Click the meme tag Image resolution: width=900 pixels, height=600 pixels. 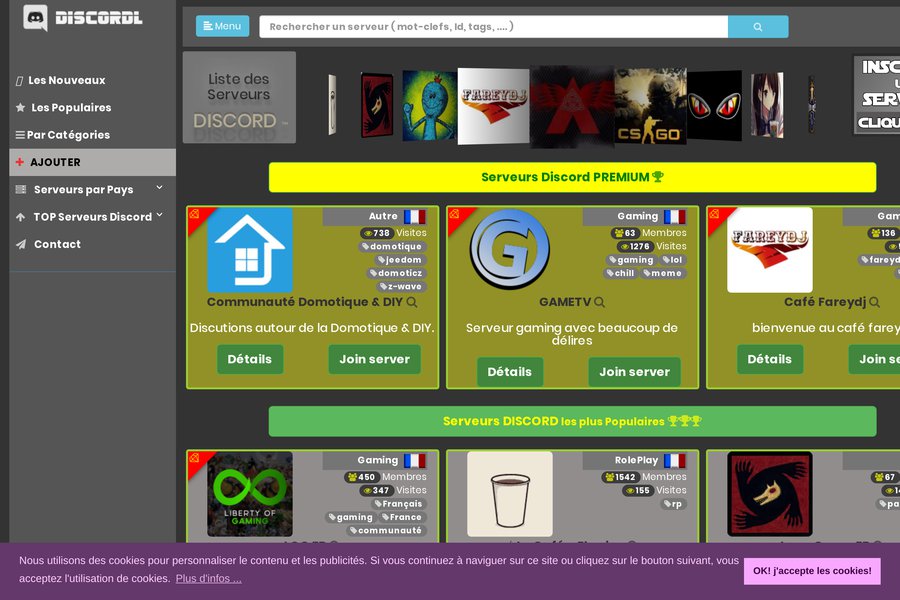click(x=664, y=273)
